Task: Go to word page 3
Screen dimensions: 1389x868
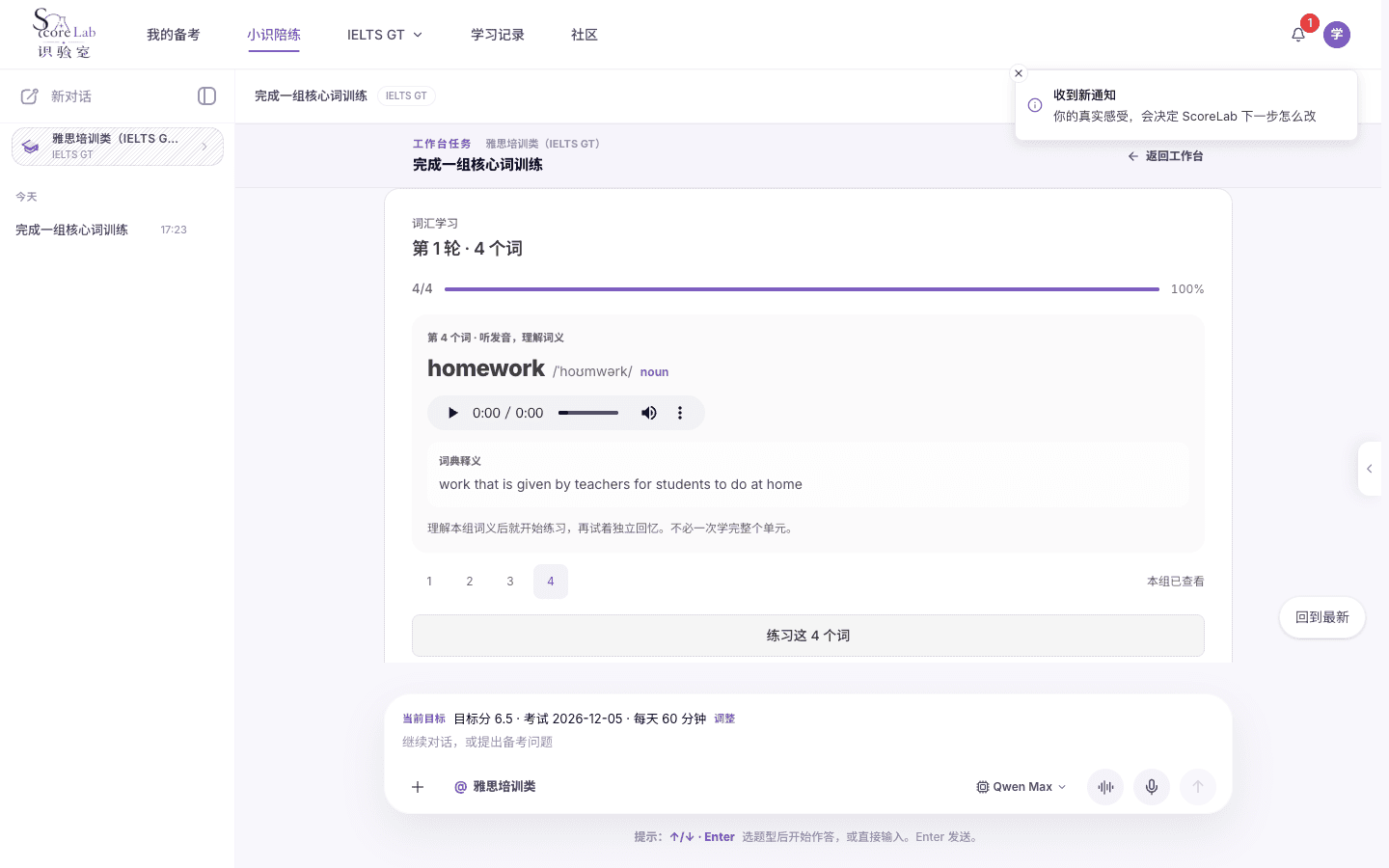Action: (x=510, y=582)
